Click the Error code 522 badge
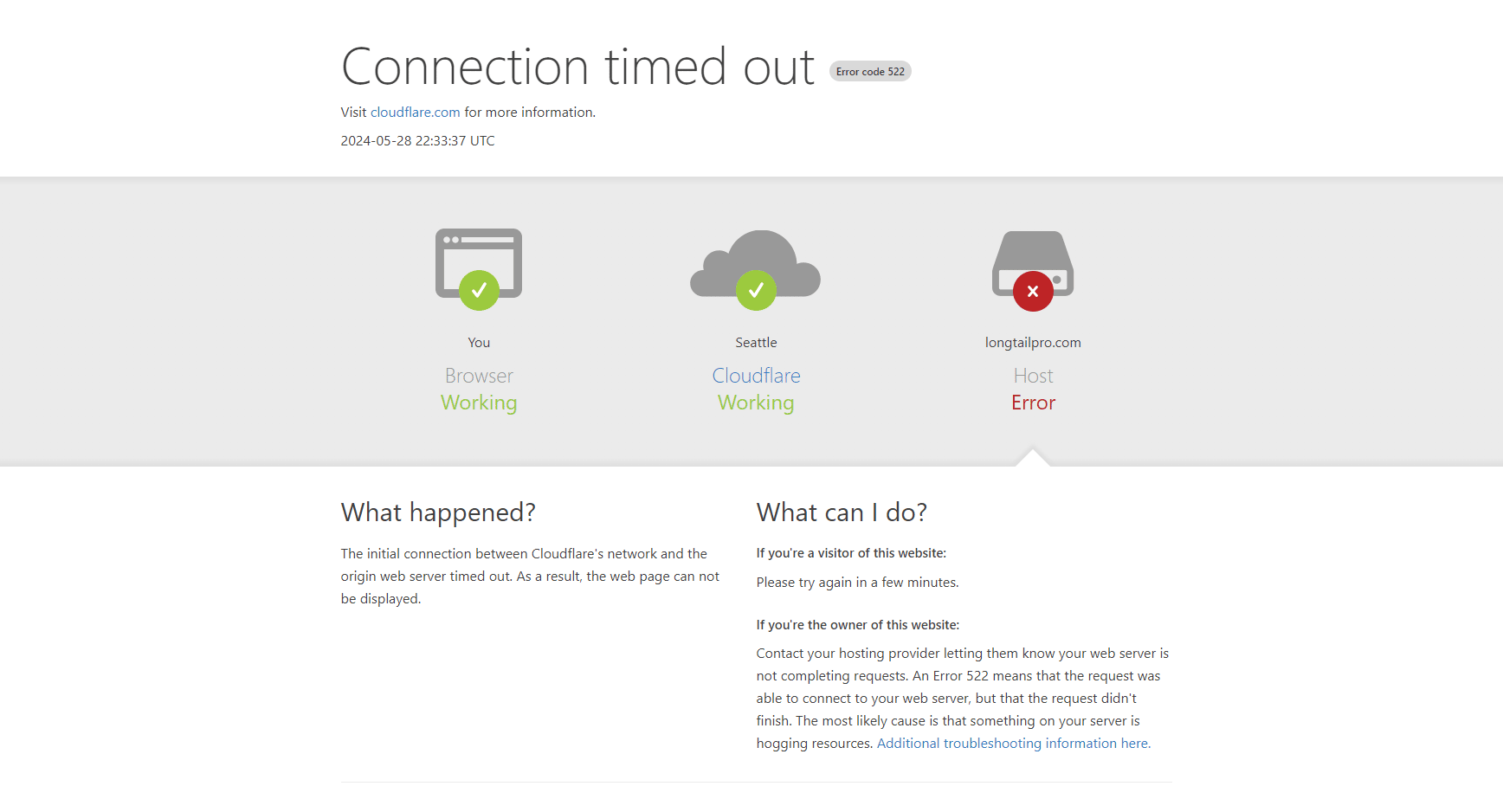1503x812 pixels. coord(870,72)
